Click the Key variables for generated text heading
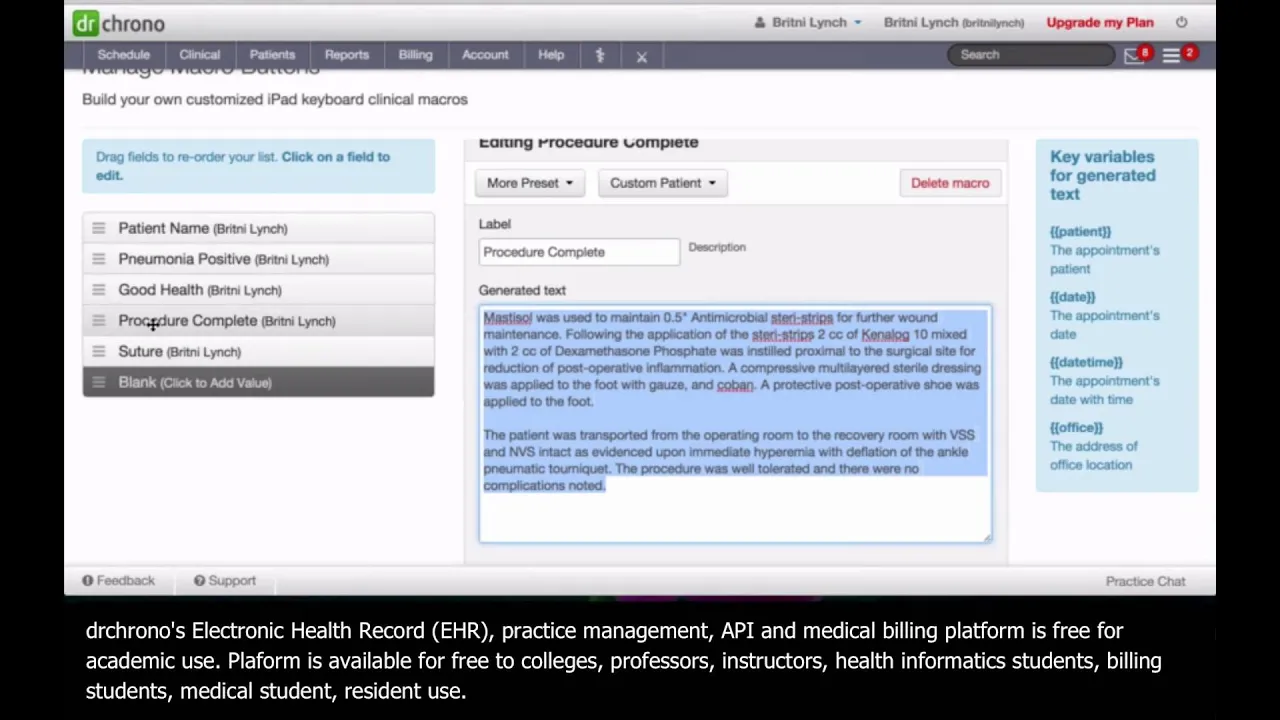1280x720 pixels. click(x=1102, y=176)
